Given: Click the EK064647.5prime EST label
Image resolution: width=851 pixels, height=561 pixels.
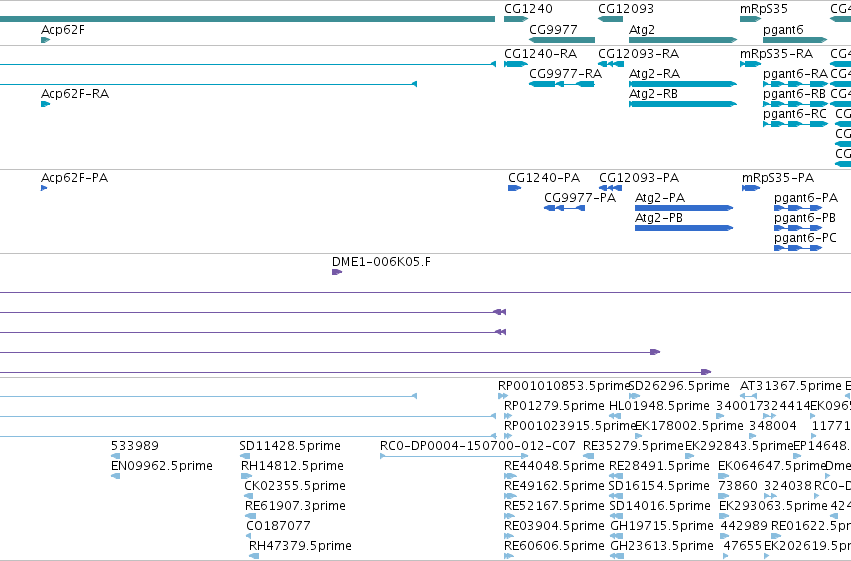Looking at the screenshot, I should [772, 466].
